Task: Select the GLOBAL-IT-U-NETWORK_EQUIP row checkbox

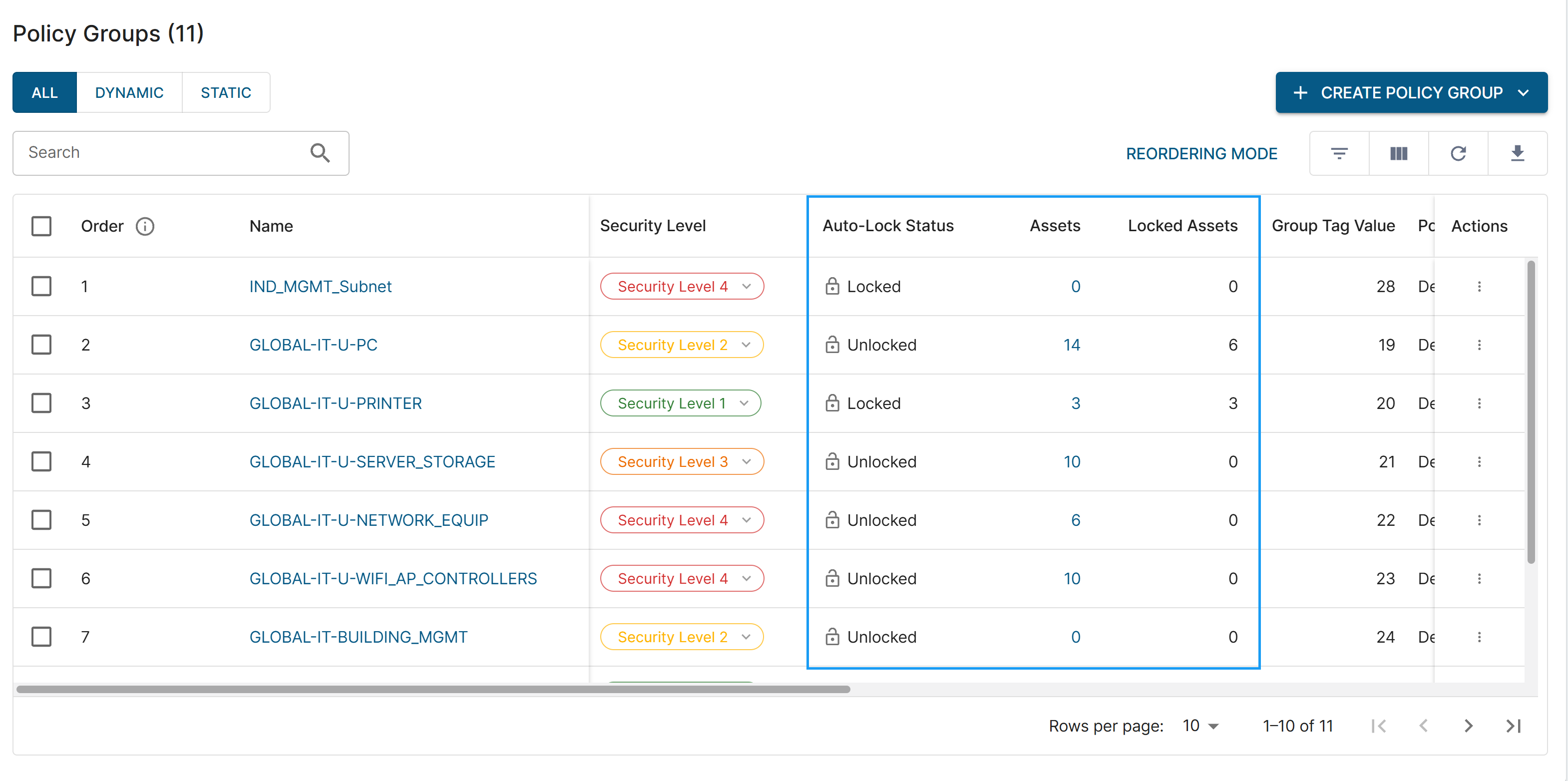Action: 41,520
